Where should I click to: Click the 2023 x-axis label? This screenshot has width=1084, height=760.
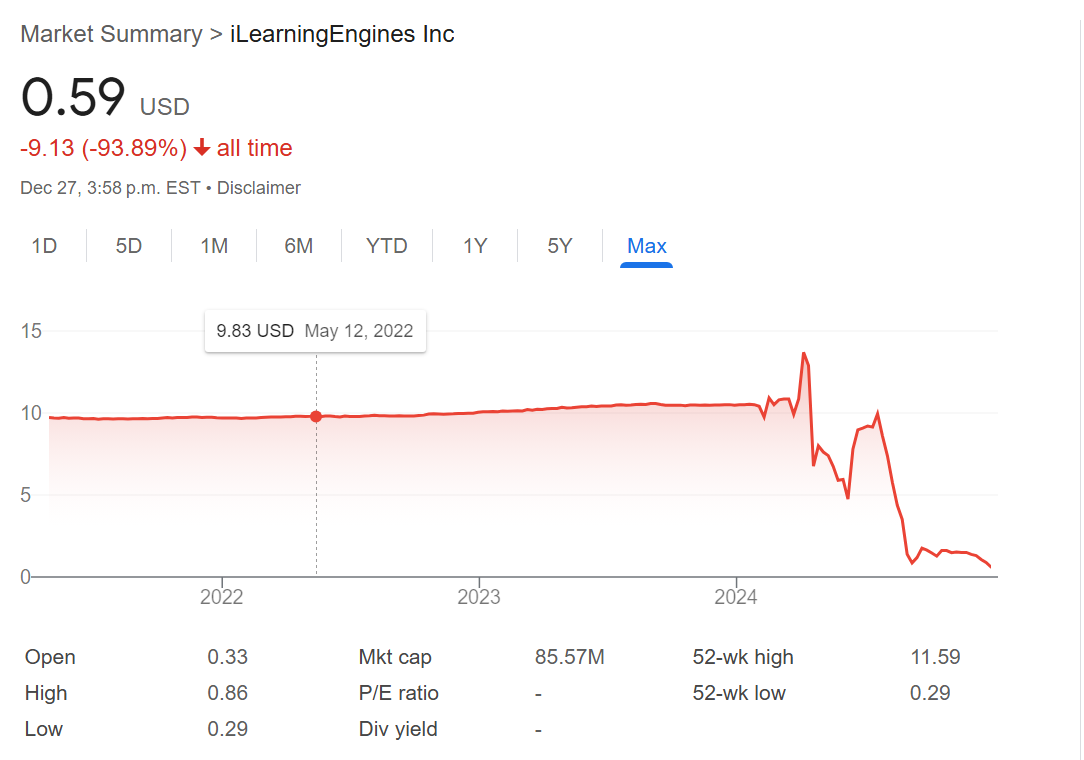[479, 598]
